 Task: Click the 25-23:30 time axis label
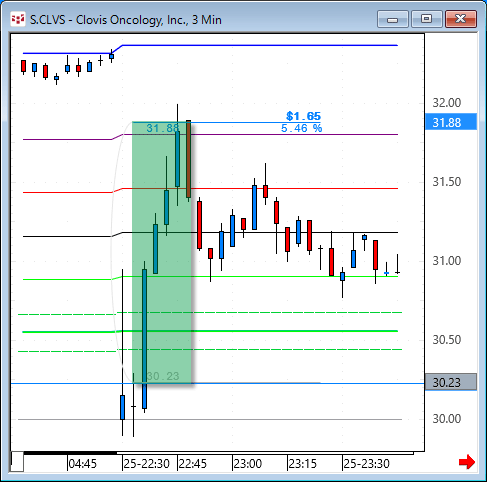(366, 464)
